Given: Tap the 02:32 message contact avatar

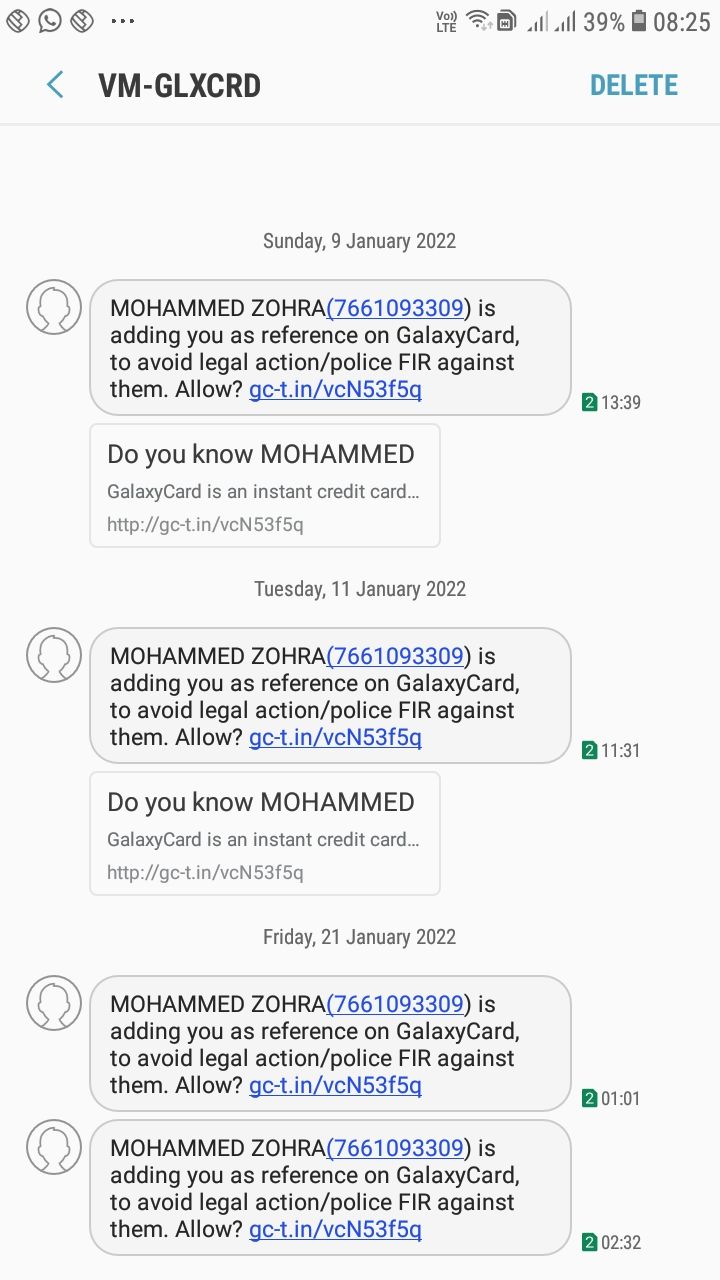Looking at the screenshot, I should tap(53, 1147).
